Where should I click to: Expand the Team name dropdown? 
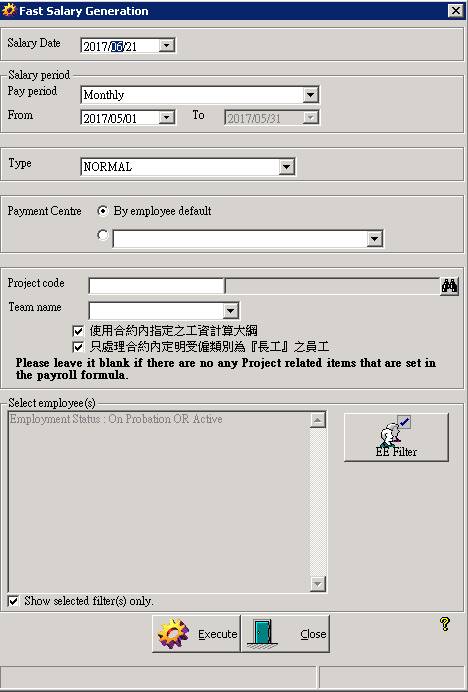pos(230,311)
